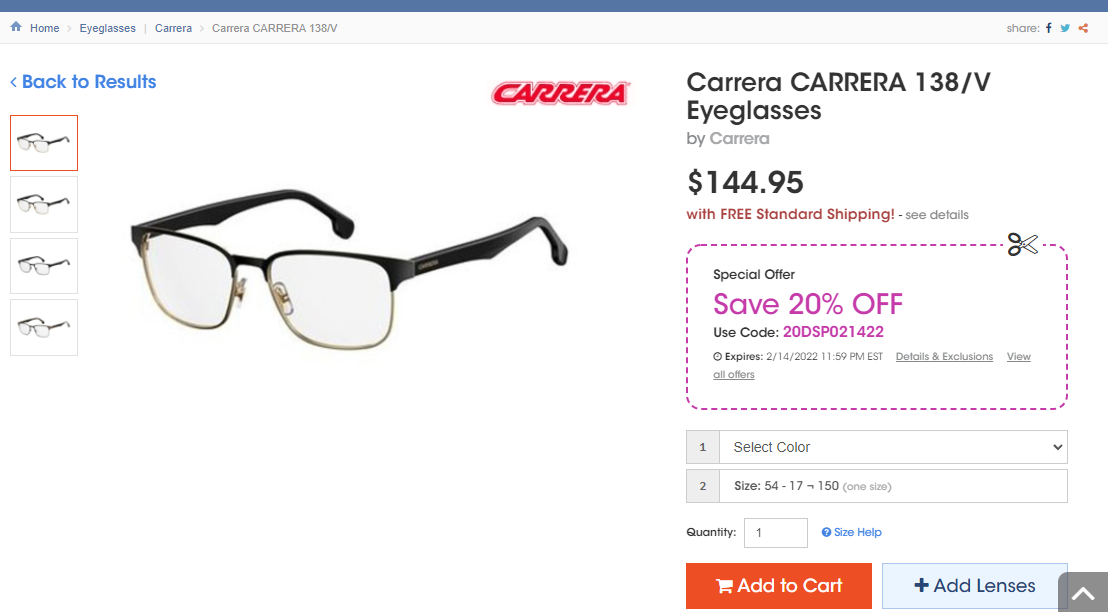Open the orange share options icon
Screen dimensions: 1108x612
click(x=1083, y=28)
